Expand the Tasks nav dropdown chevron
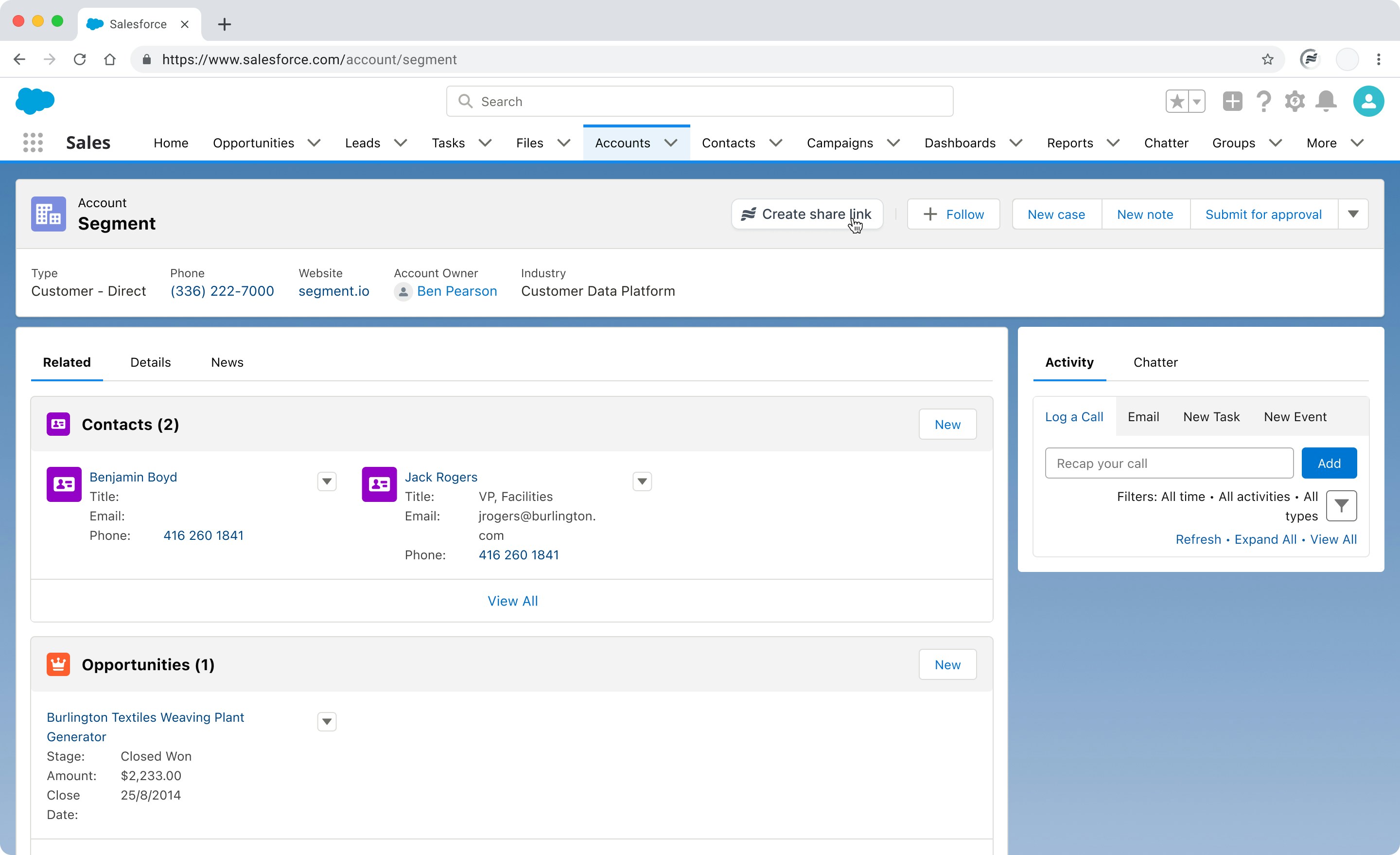The width and height of the screenshot is (1400, 855). 485,142
